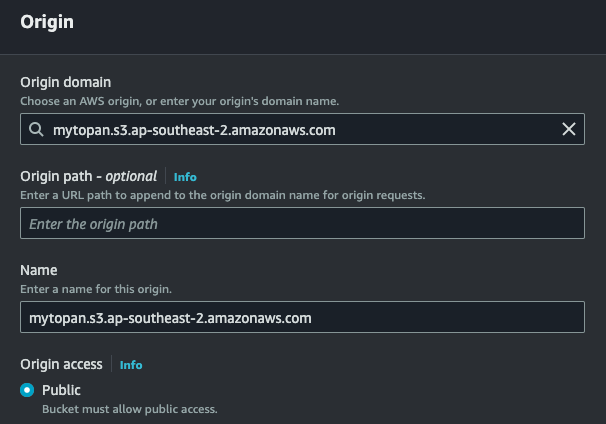Click the magnifier icon in Origin domain
606x424 pixels.
click(x=36, y=129)
